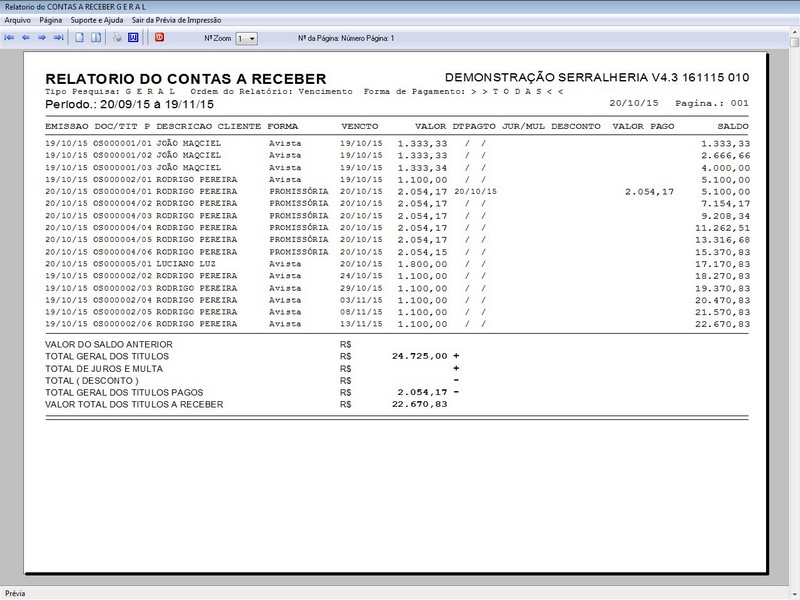Open print using the printer icon
Viewport: 800px width, 600px height.
click(x=118, y=38)
